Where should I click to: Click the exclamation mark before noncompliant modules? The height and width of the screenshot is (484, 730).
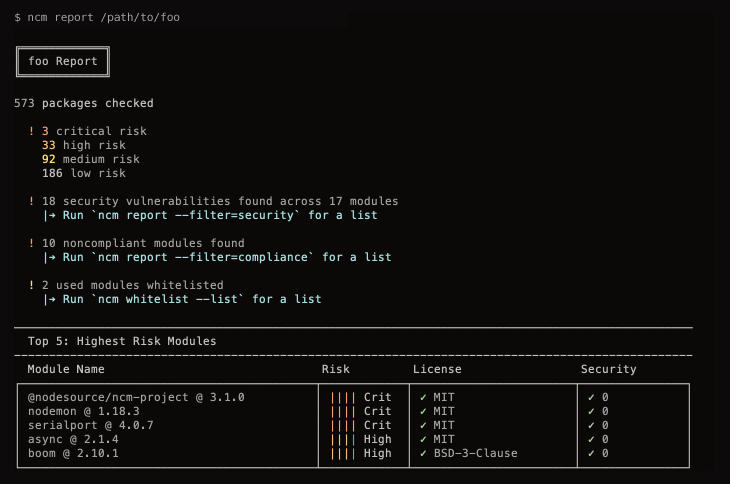click(32, 243)
